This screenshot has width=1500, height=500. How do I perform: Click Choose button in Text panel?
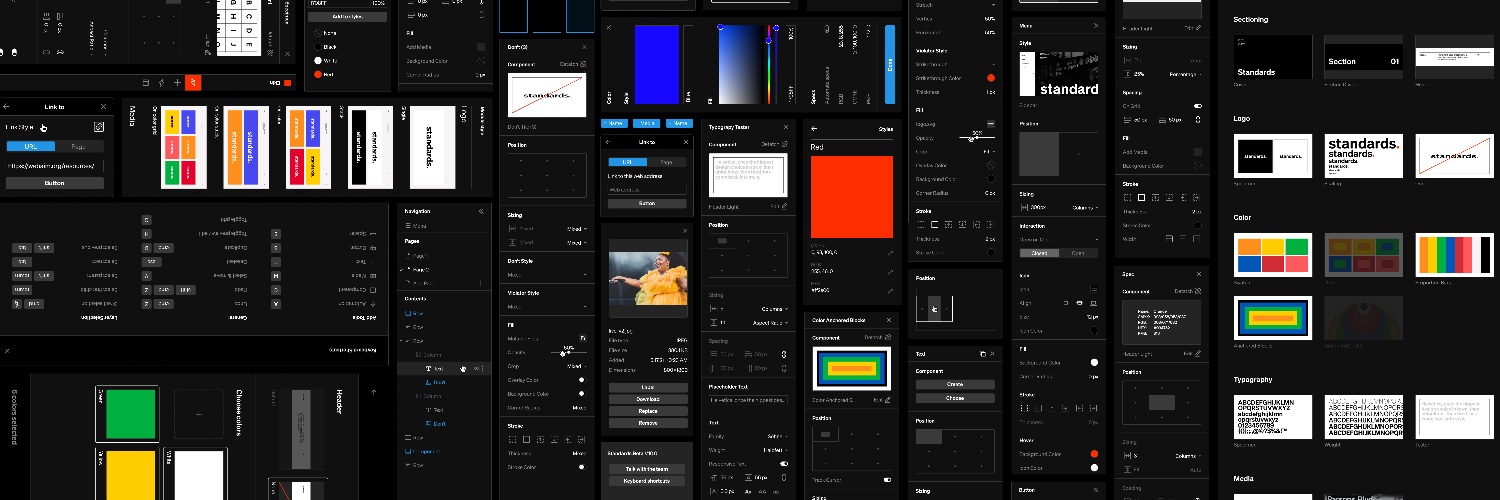pos(955,397)
